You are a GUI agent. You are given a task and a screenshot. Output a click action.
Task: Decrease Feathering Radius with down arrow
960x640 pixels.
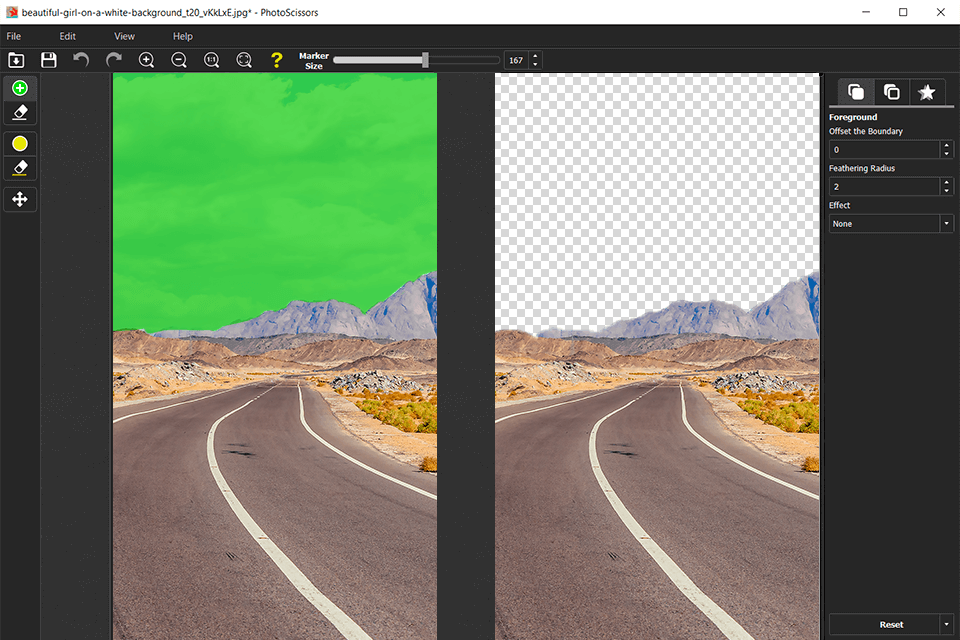947,190
